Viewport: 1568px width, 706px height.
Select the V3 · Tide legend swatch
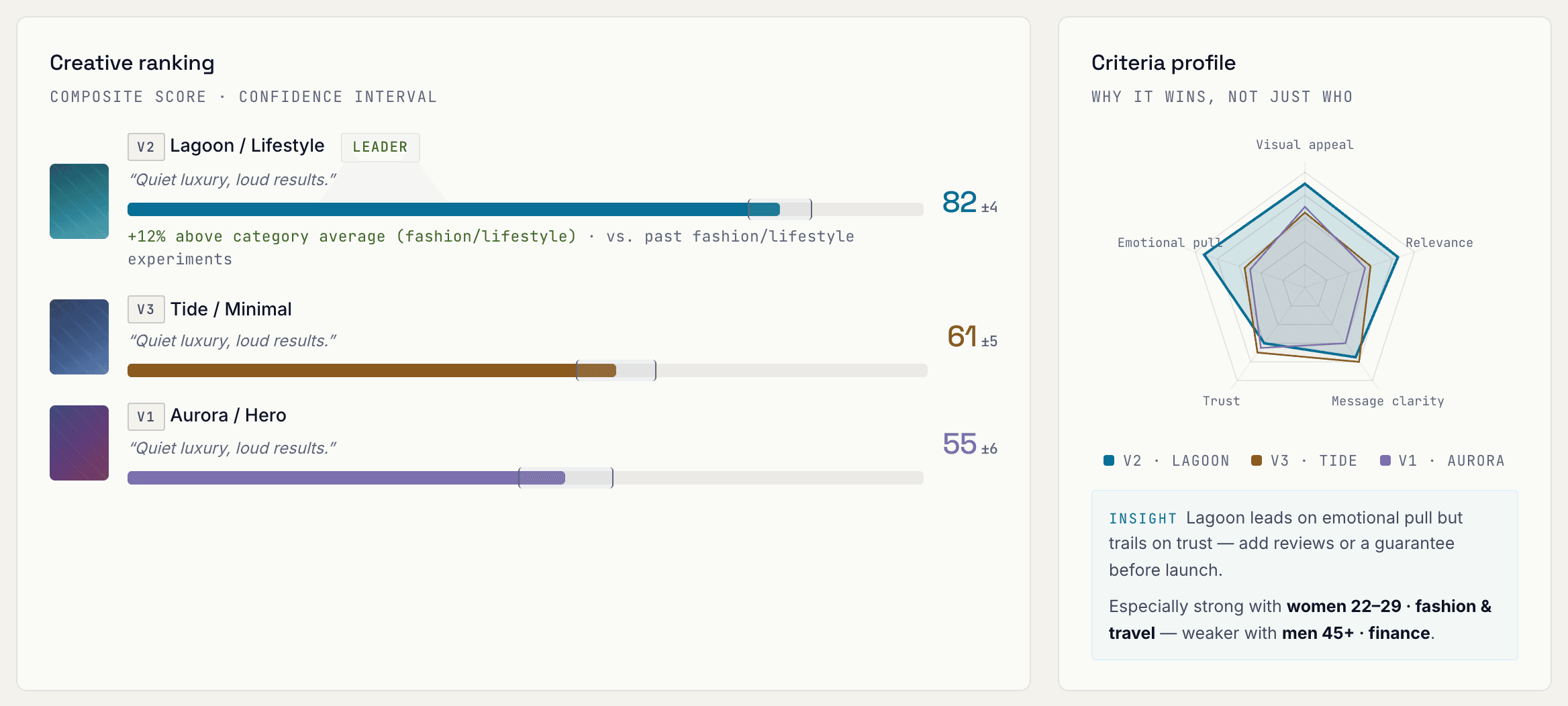(x=1257, y=460)
